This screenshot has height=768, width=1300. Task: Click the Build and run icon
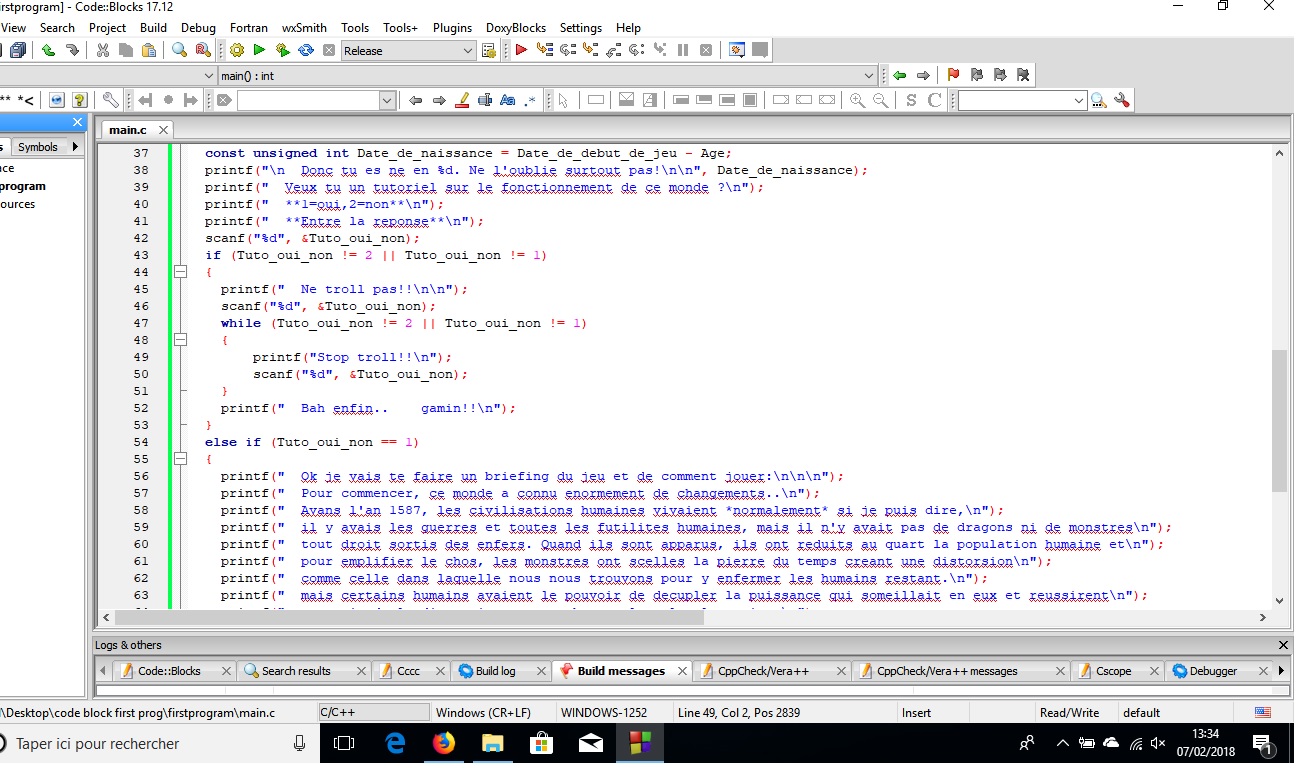click(284, 50)
